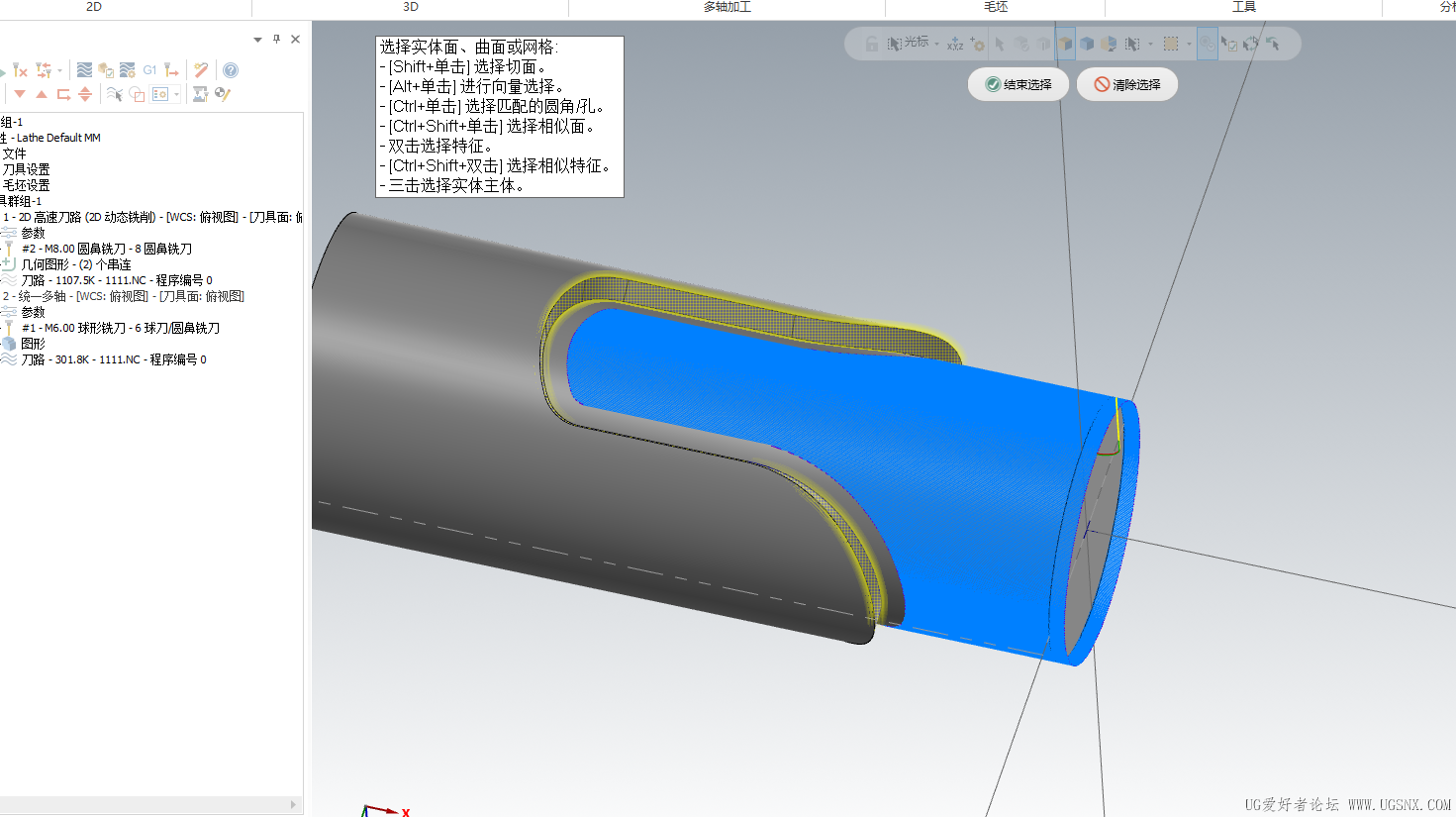Screen dimensions: 1456x817
Task: Click the blue waves toolpath icon without a gear
Action: [84, 70]
